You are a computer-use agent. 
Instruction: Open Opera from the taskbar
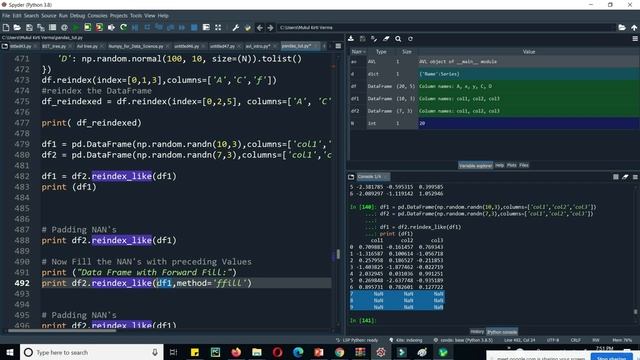(277, 352)
